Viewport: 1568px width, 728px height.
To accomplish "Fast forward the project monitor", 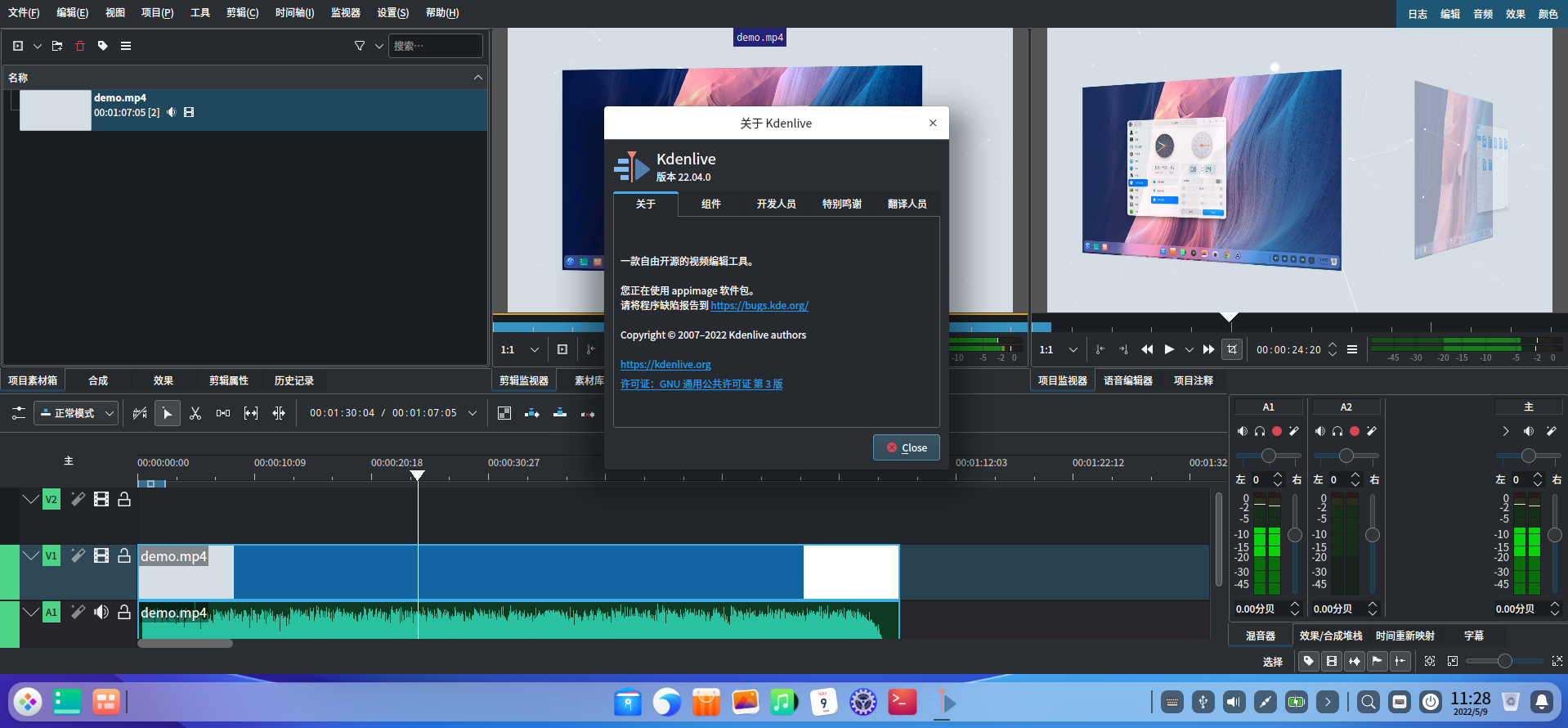I will click(1208, 349).
